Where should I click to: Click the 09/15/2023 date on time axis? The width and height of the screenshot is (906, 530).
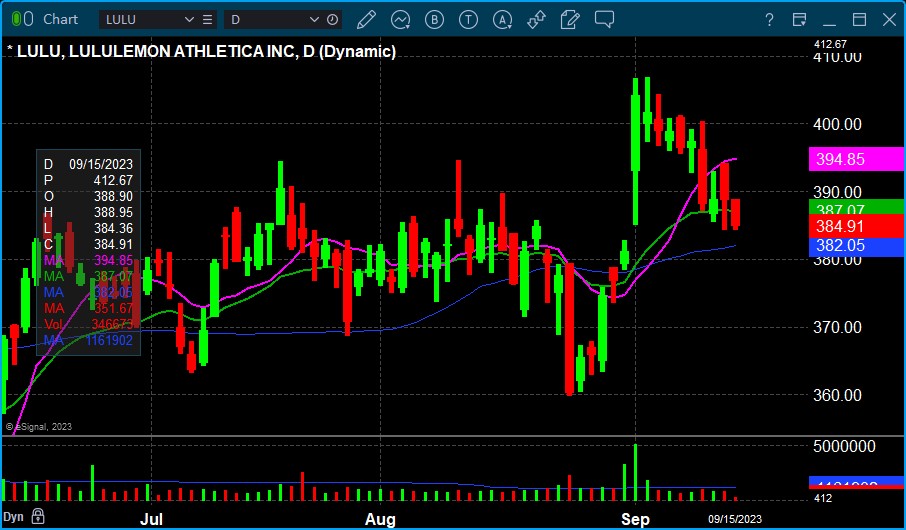736,518
